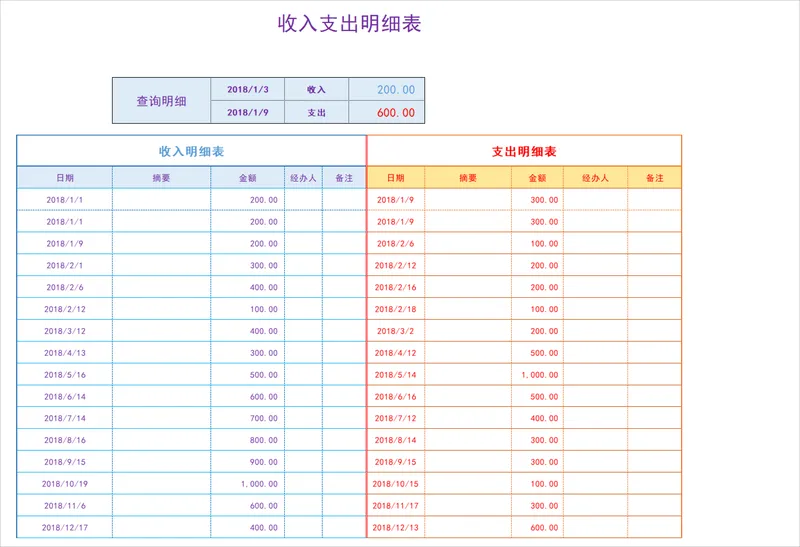
Task: Click expense table 金额 column header
Action: point(537,178)
